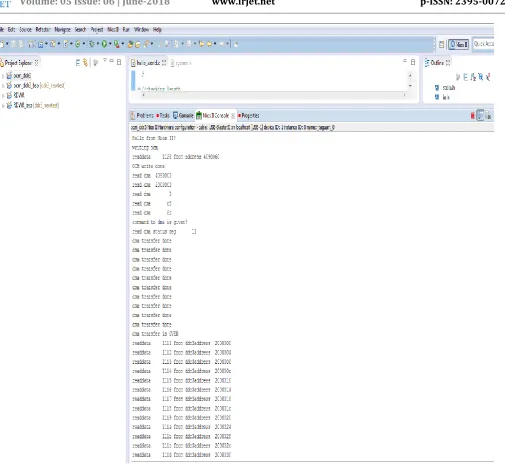The height and width of the screenshot is (466, 505).
Task: Click the Debug bug toolbar icon
Action: tap(91, 44)
